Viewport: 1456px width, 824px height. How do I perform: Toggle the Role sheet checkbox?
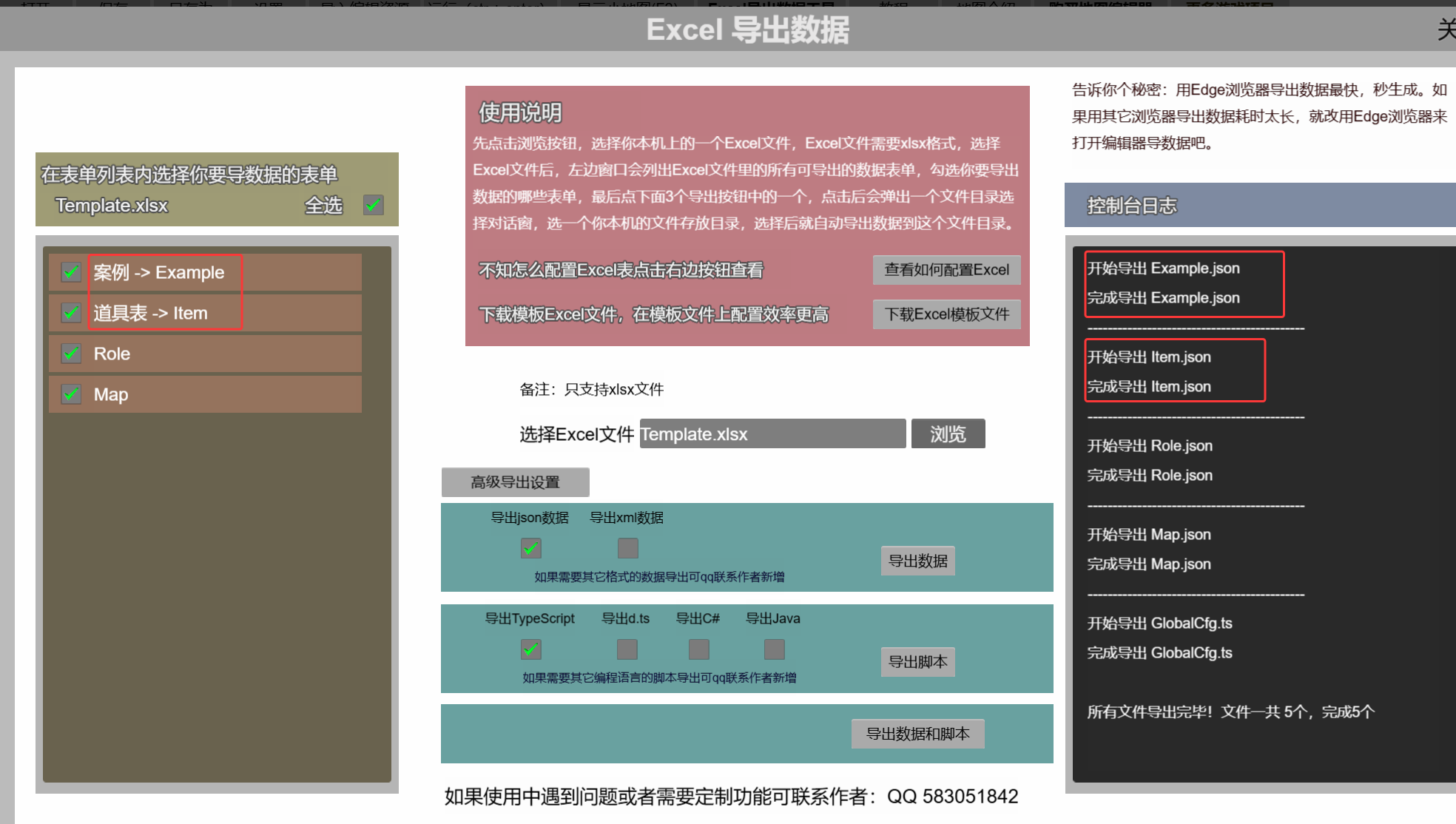tap(71, 354)
